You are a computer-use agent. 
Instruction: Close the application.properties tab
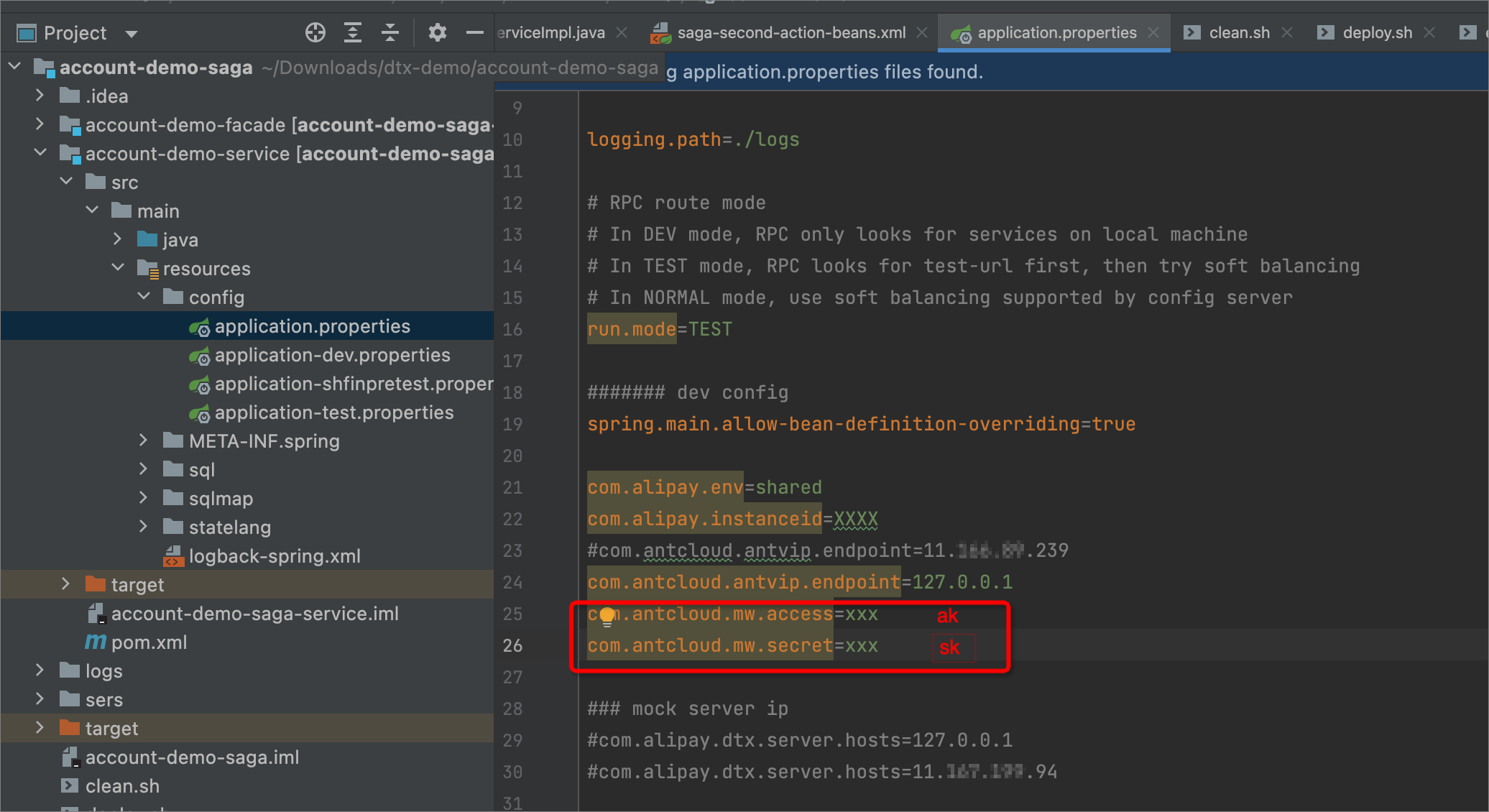coord(1153,32)
